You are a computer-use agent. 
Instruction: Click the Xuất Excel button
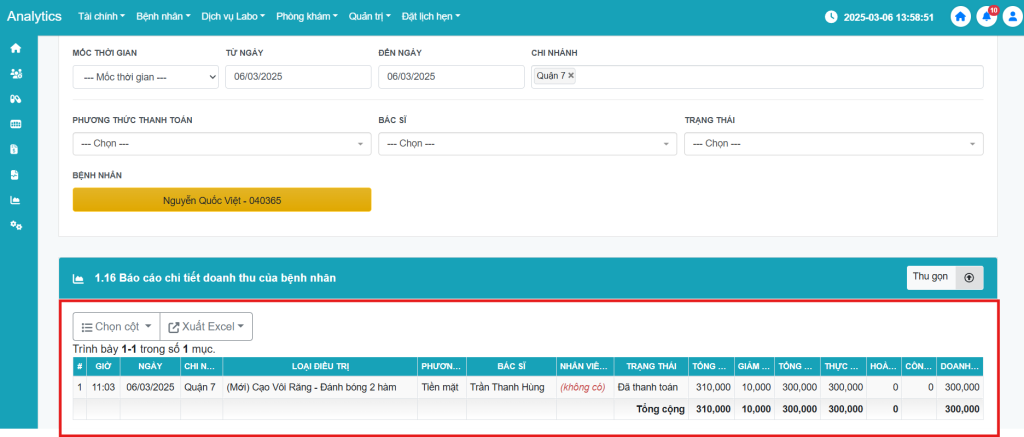(x=206, y=327)
